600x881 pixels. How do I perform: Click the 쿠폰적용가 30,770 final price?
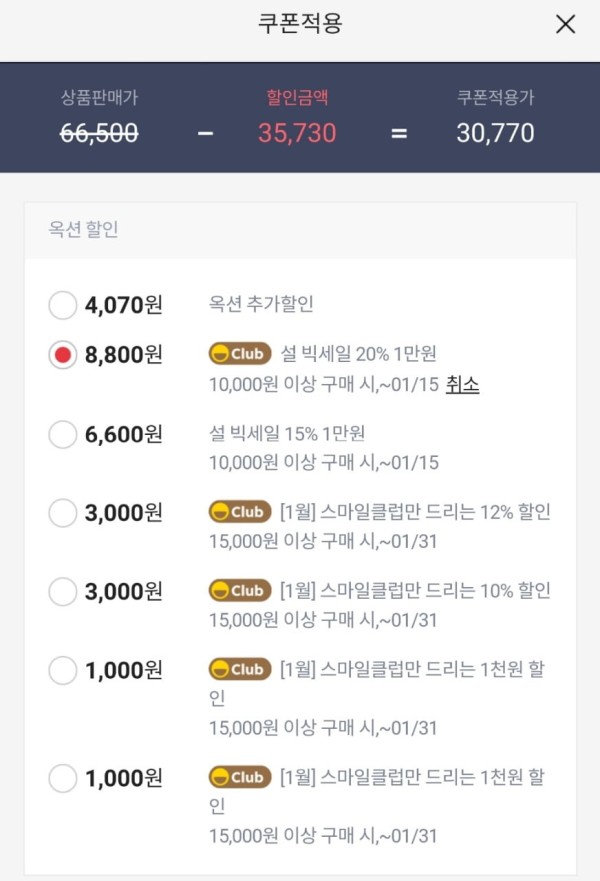[495, 133]
